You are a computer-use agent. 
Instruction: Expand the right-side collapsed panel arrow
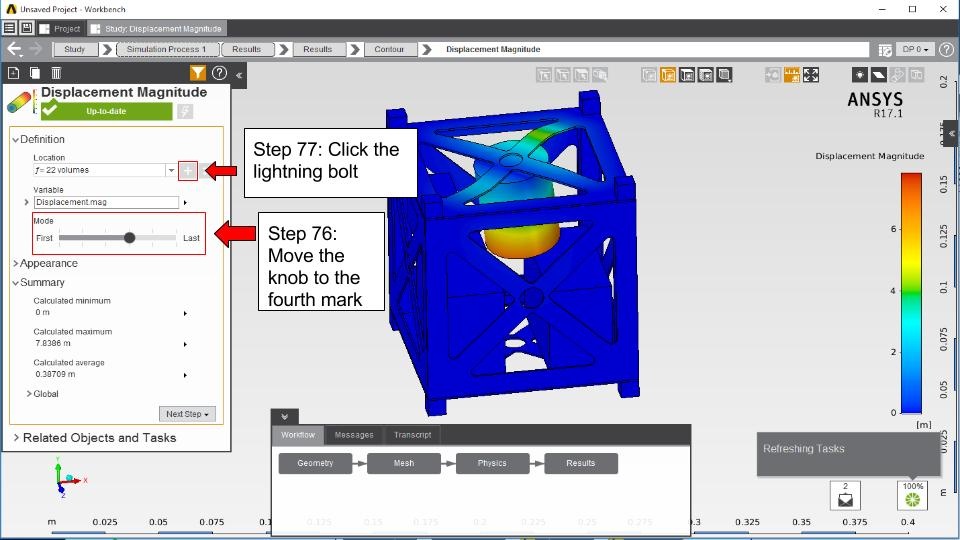(x=951, y=133)
